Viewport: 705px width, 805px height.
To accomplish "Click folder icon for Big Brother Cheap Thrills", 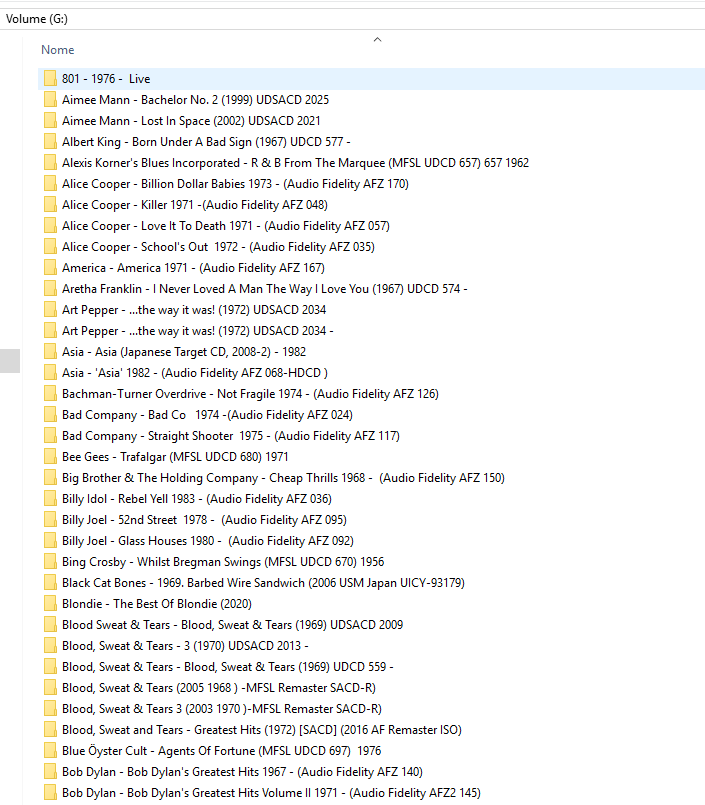I will coord(50,478).
